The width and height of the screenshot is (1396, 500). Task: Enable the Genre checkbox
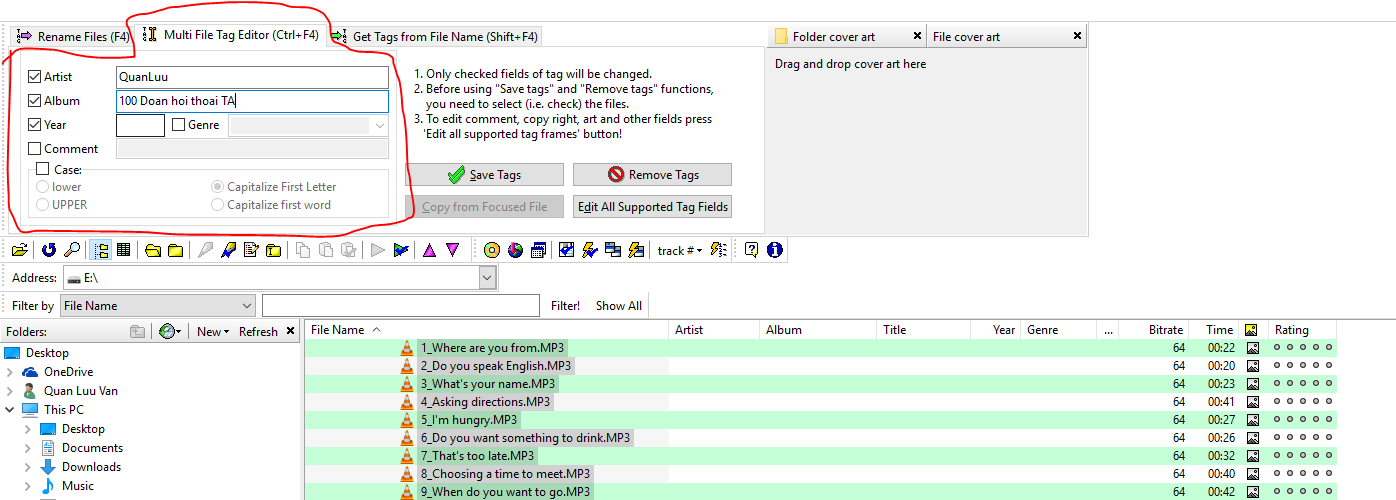179,125
